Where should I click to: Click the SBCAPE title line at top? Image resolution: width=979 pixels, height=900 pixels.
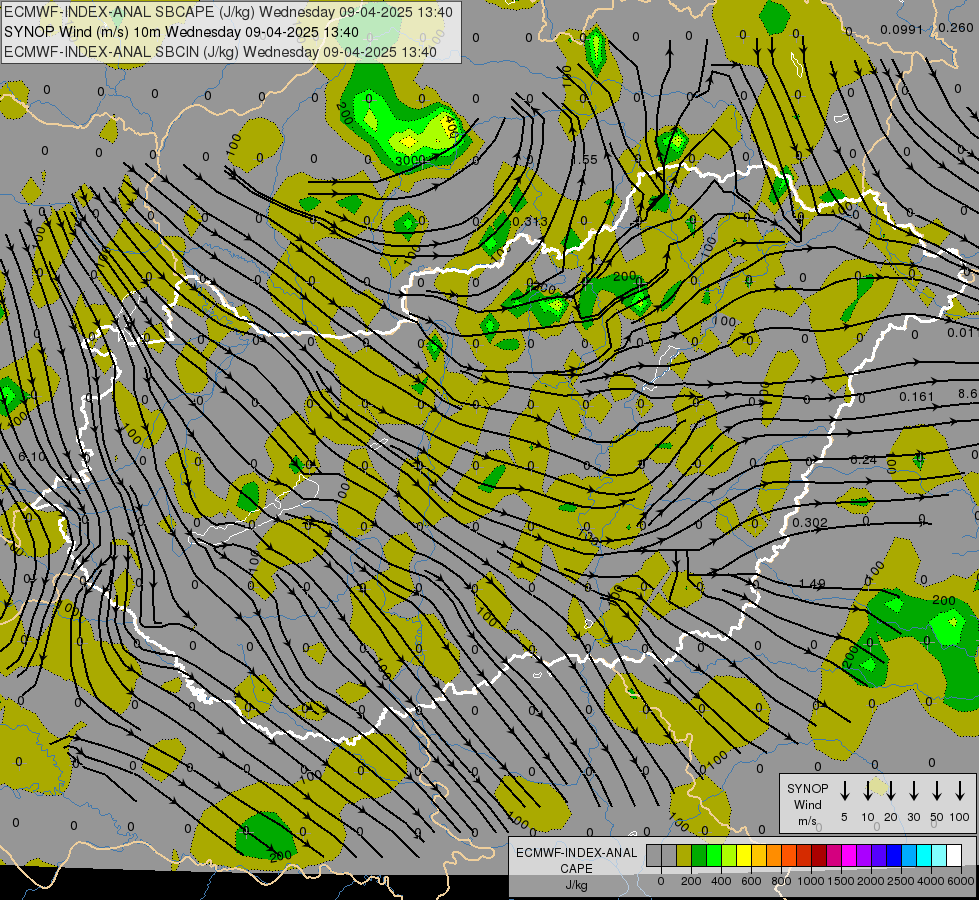click(x=228, y=12)
